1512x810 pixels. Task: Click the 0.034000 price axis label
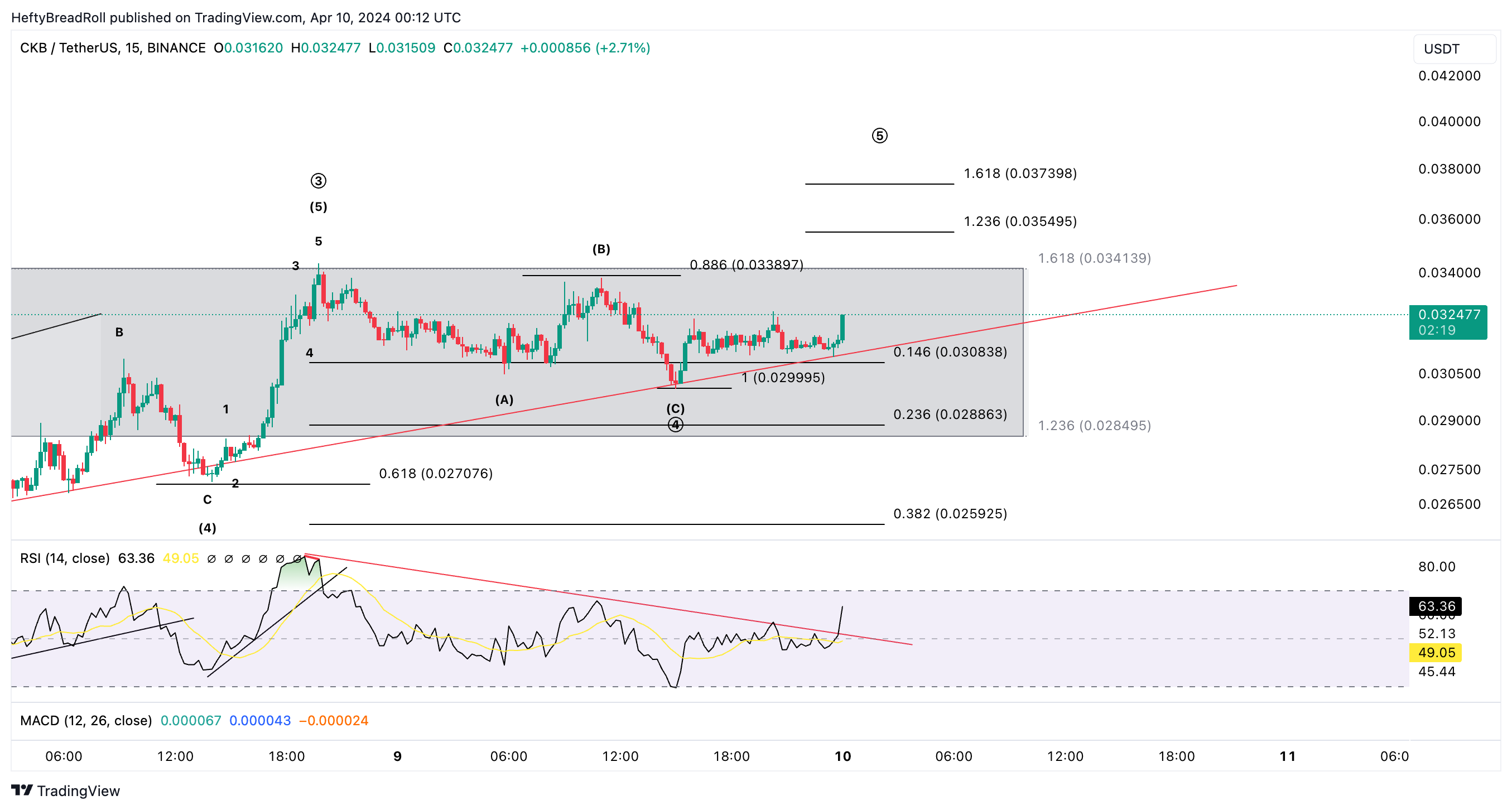(x=1449, y=272)
